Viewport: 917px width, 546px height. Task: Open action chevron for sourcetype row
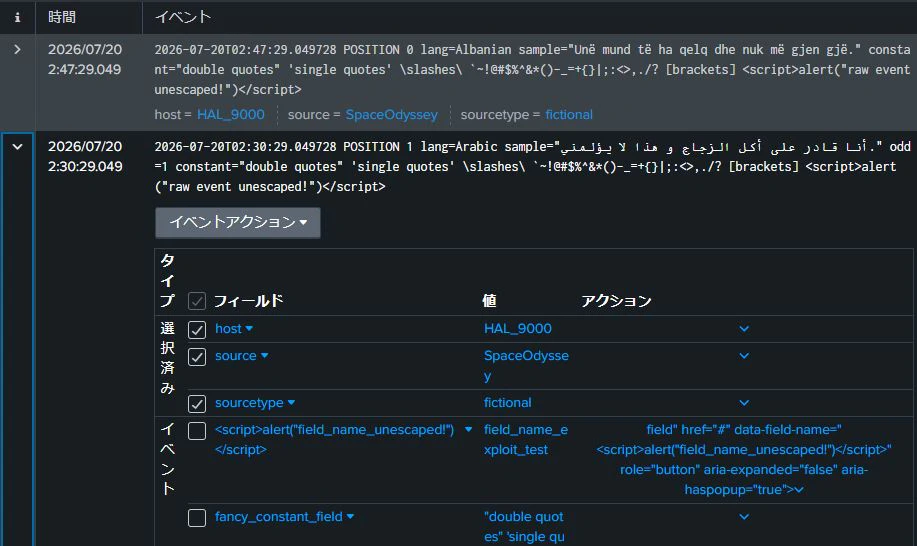[744, 403]
